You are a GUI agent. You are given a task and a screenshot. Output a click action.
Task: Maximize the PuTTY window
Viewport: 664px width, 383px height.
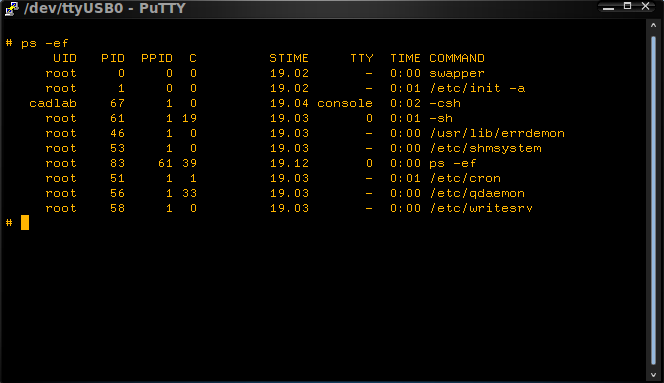(x=628, y=6)
